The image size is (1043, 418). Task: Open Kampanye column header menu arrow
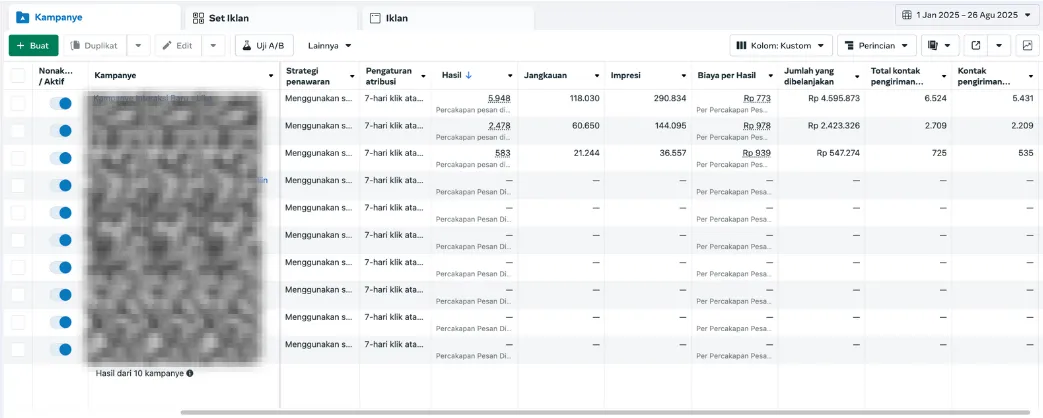pyautogui.click(x=271, y=76)
